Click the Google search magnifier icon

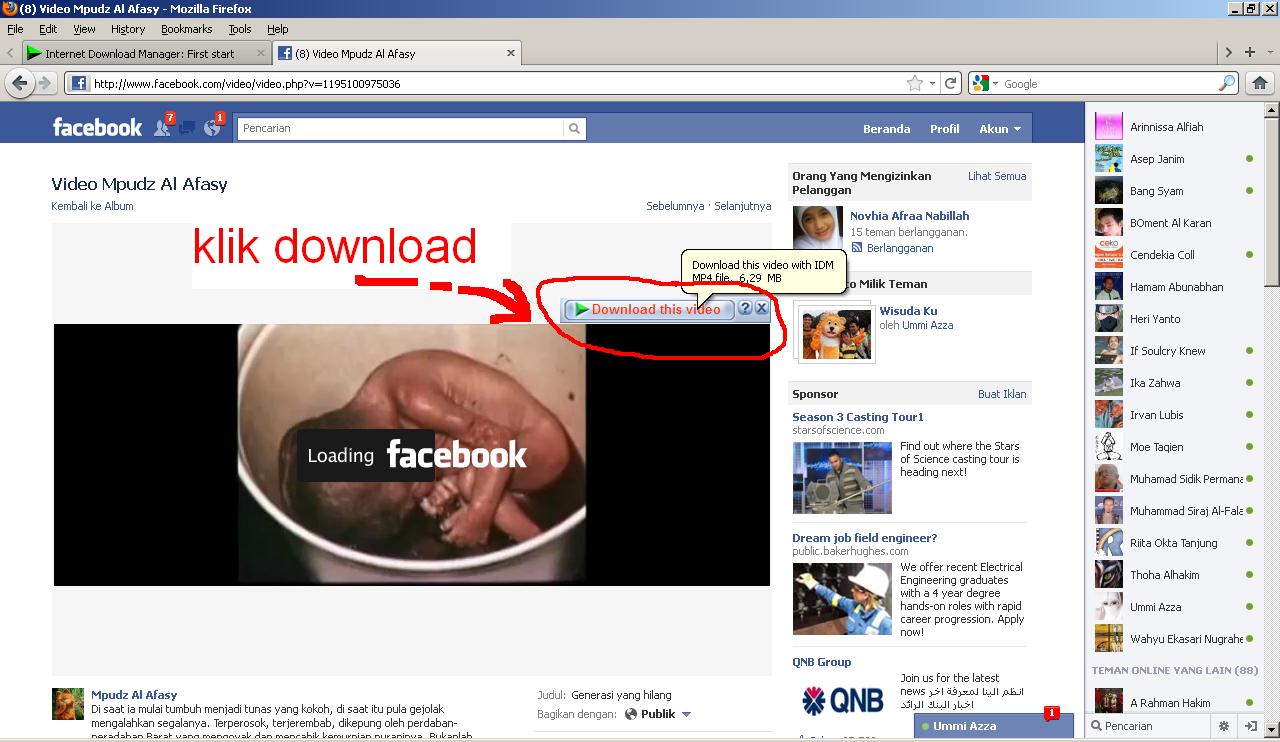point(1227,84)
